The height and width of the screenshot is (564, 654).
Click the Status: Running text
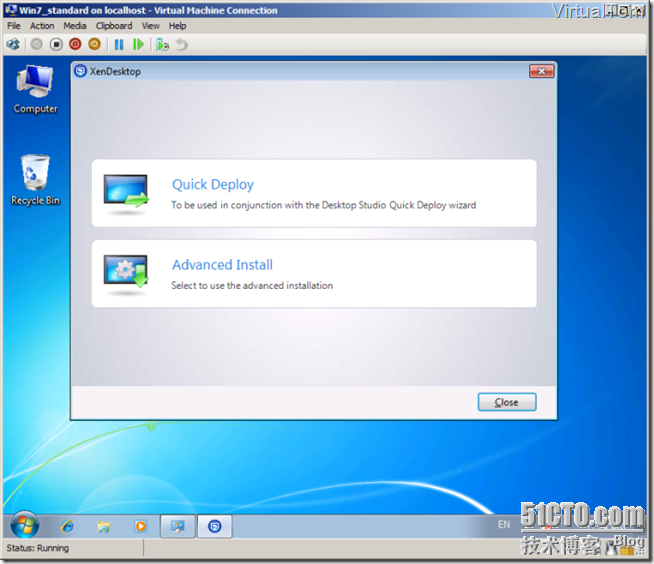tap(38, 548)
